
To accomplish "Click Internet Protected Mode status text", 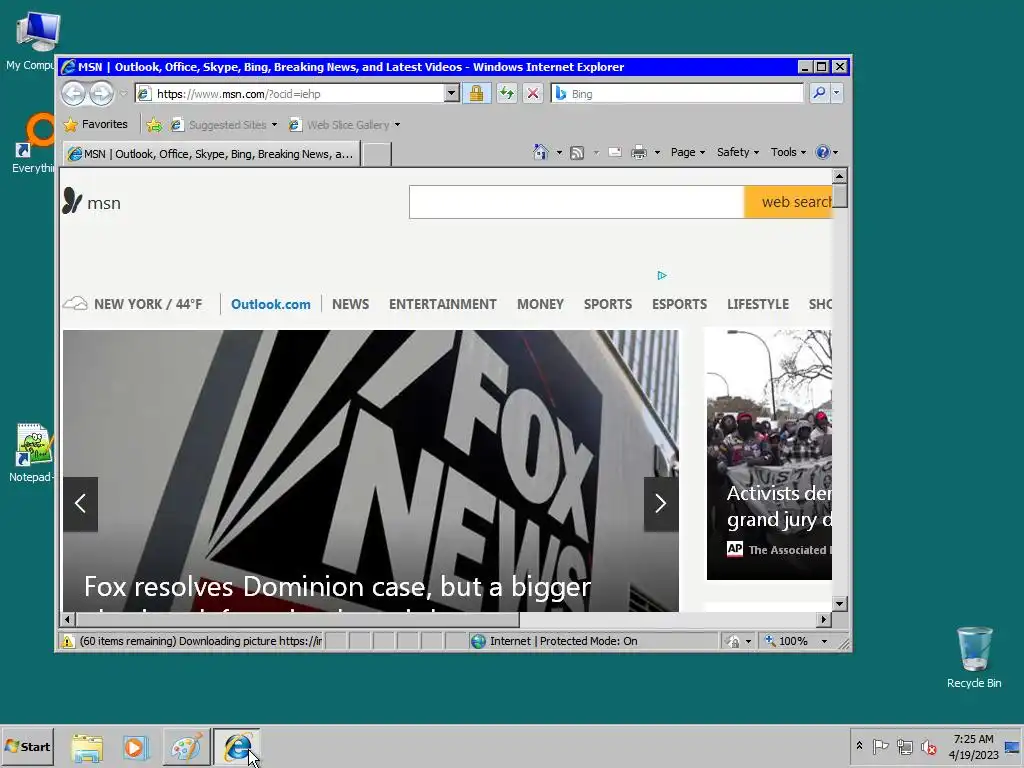I will (x=563, y=641).
